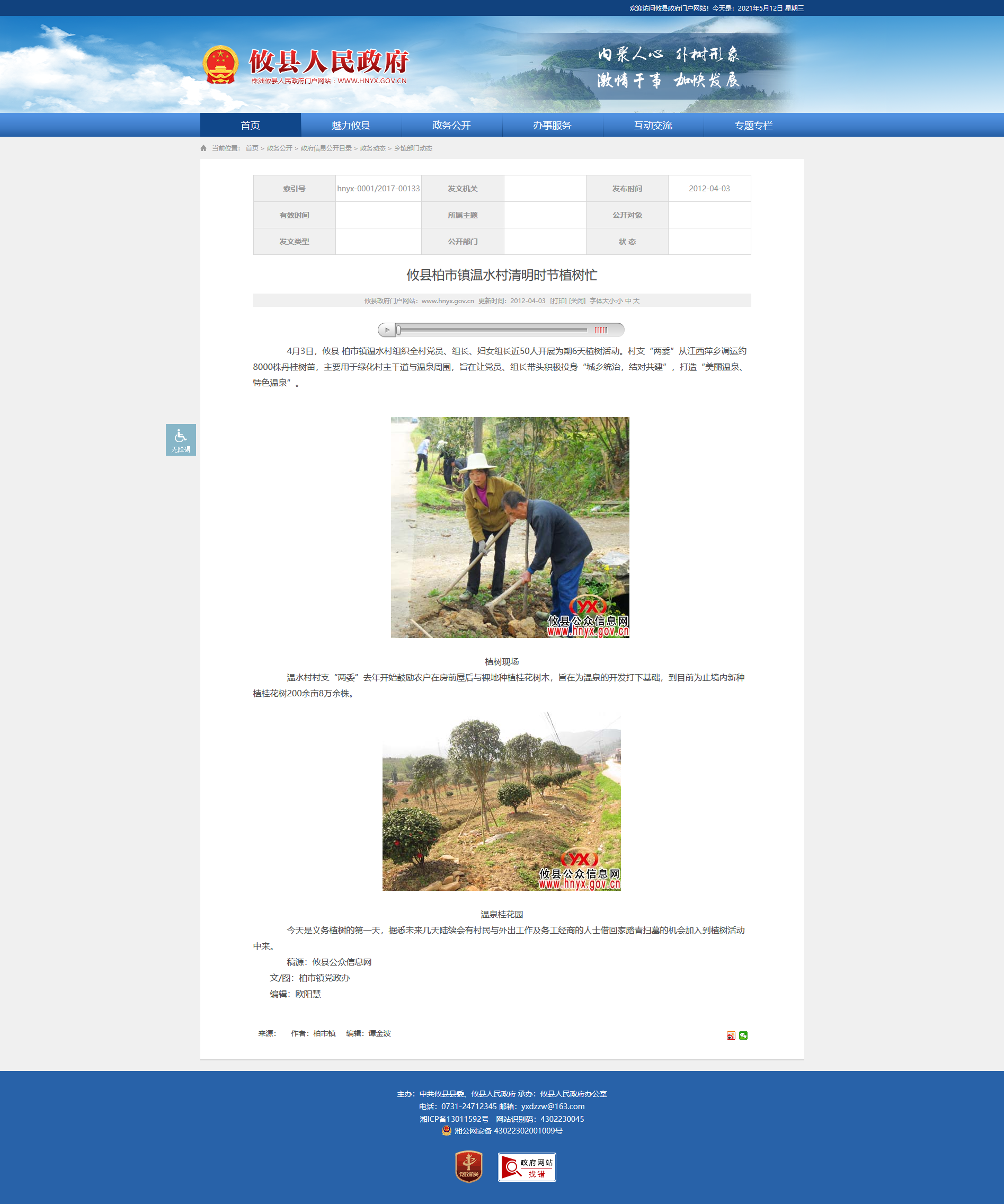
Task: Share the article to Weibo
Action: tap(731, 1035)
